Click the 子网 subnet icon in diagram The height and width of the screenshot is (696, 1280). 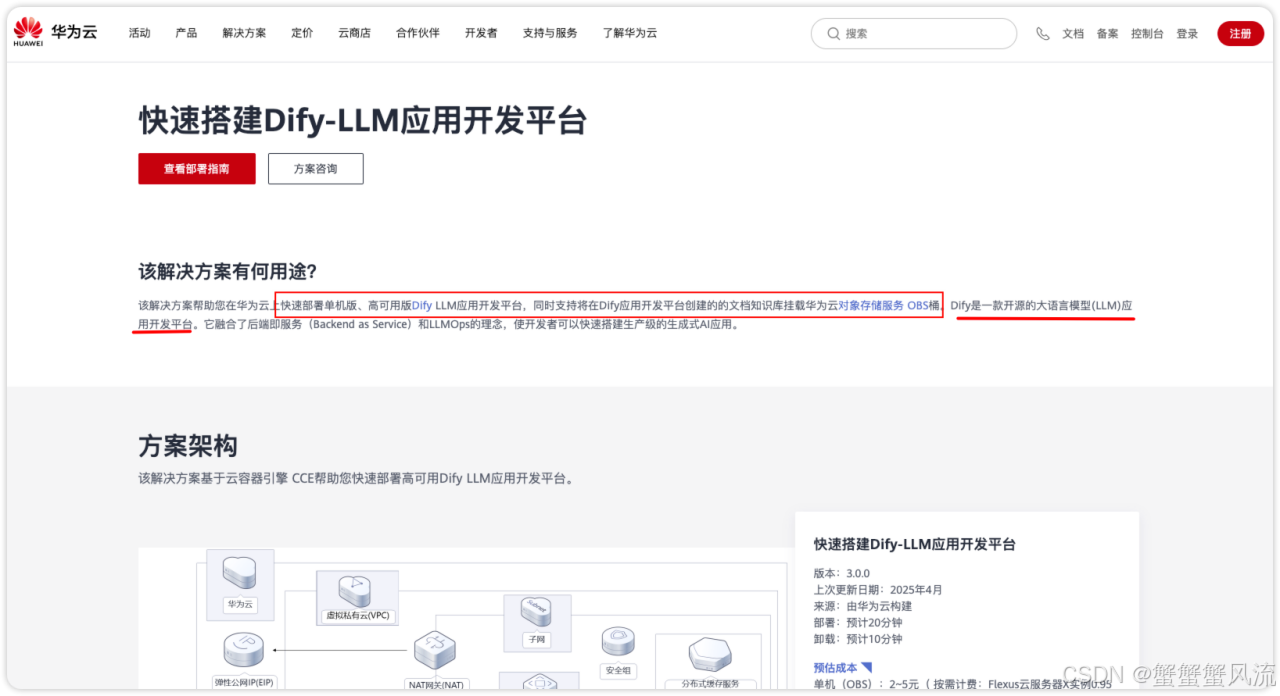pos(535,612)
